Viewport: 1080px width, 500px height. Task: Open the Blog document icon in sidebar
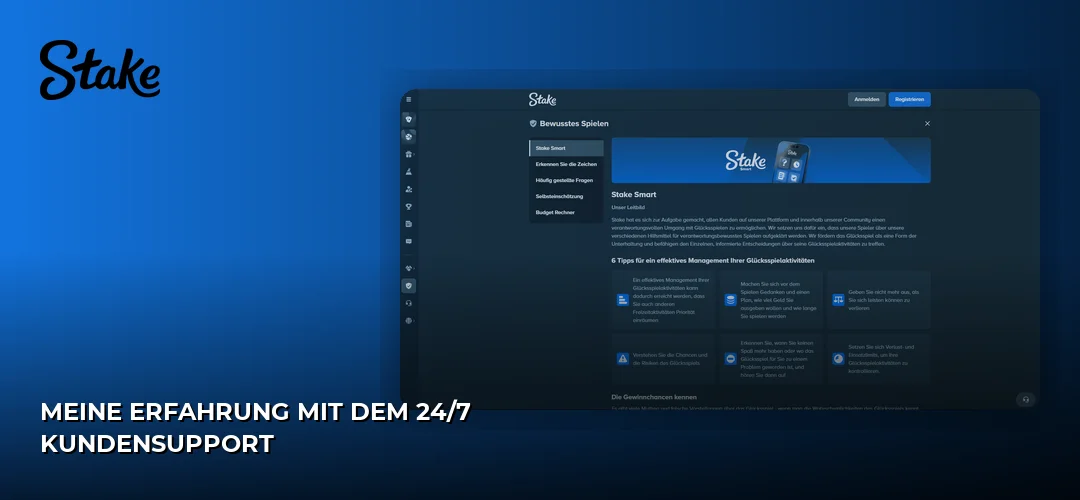408,224
